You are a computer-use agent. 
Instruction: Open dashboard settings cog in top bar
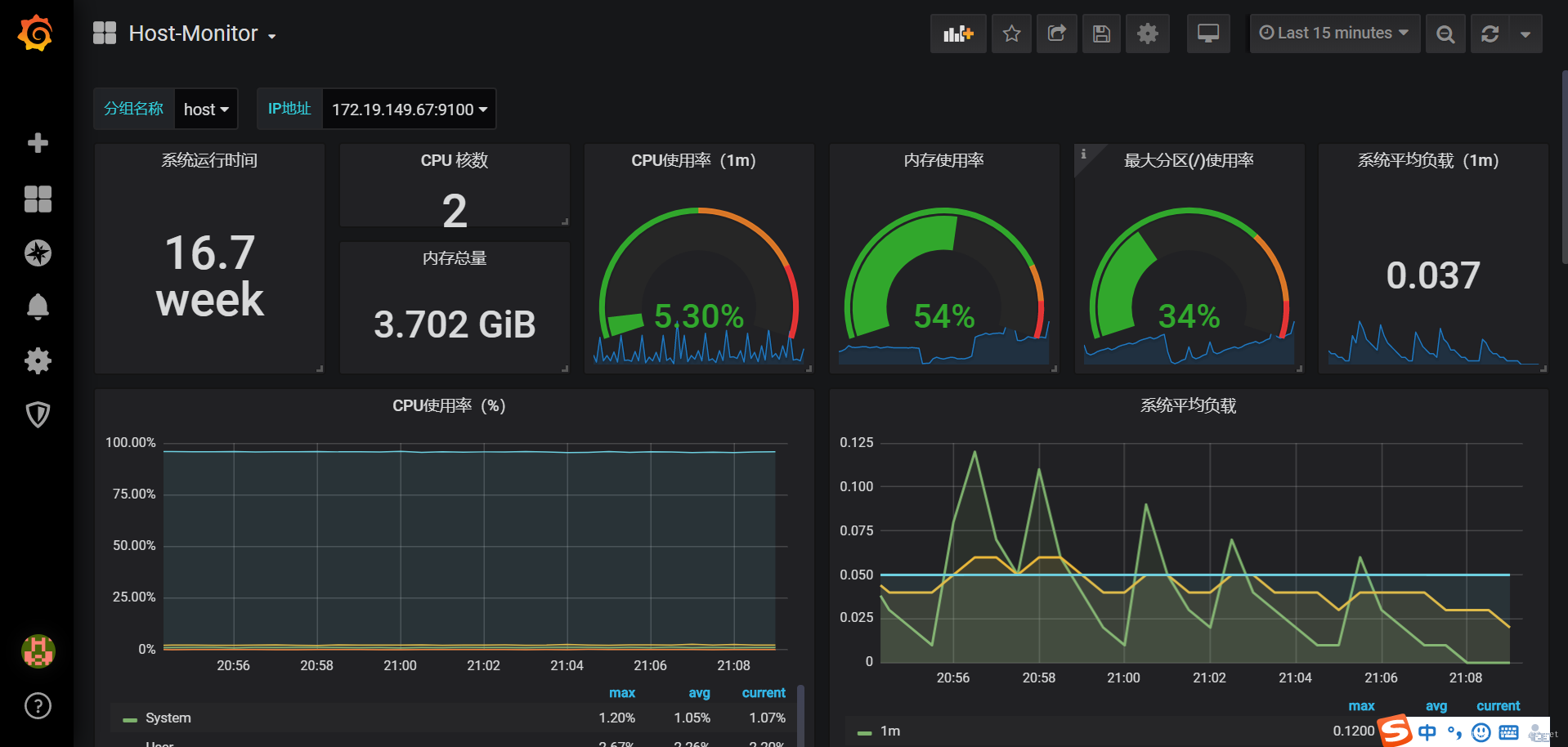tap(1148, 34)
